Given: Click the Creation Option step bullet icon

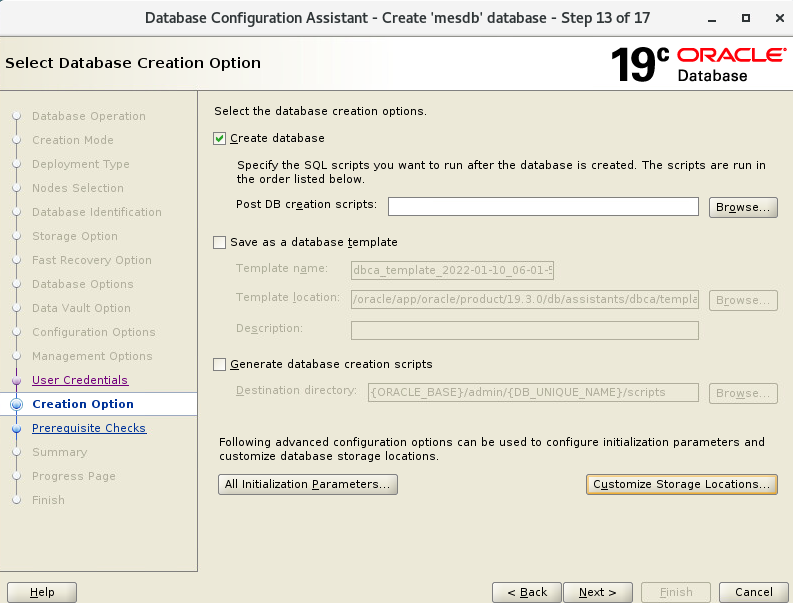Looking at the screenshot, I should pyautogui.click(x=16, y=404).
